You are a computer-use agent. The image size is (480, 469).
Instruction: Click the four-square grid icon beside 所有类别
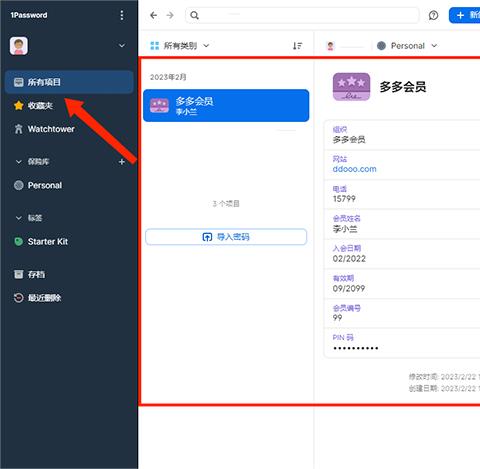pyautogui.click(x=154, y=46)
